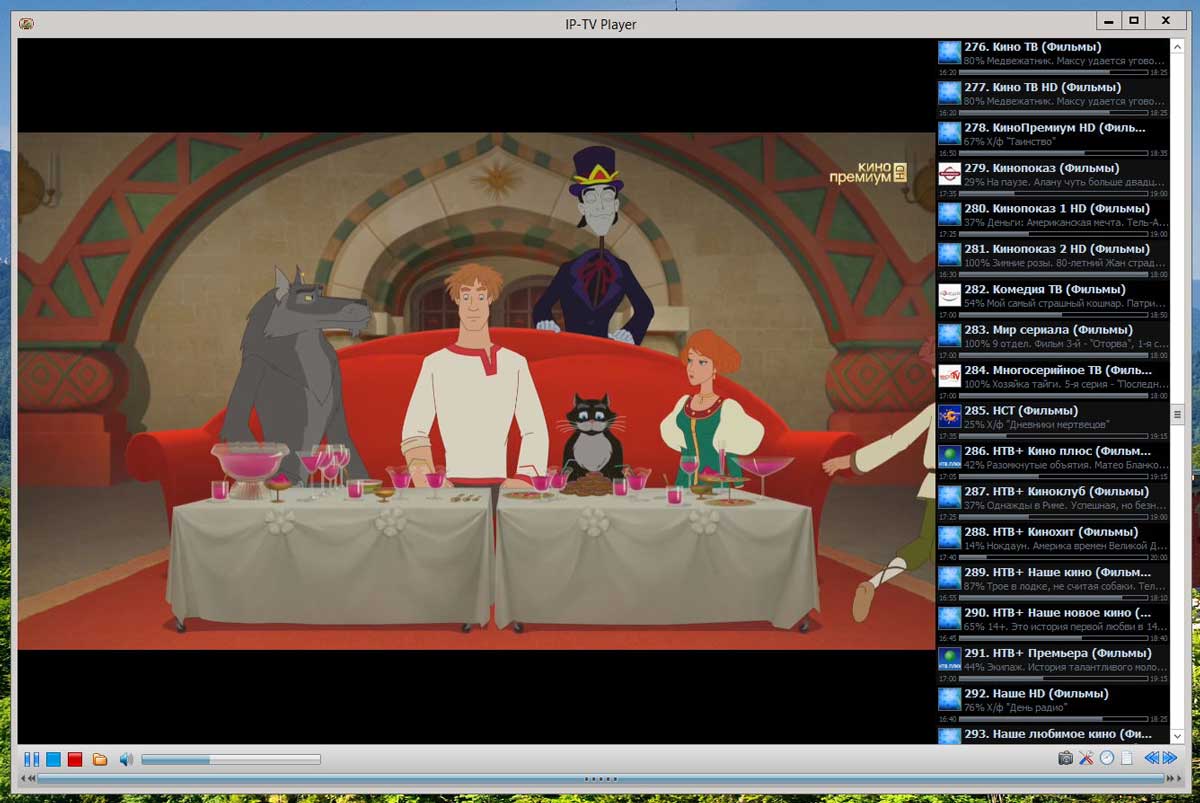Show the TV program page icon

pyautogui.click(x=1127, y=759)
